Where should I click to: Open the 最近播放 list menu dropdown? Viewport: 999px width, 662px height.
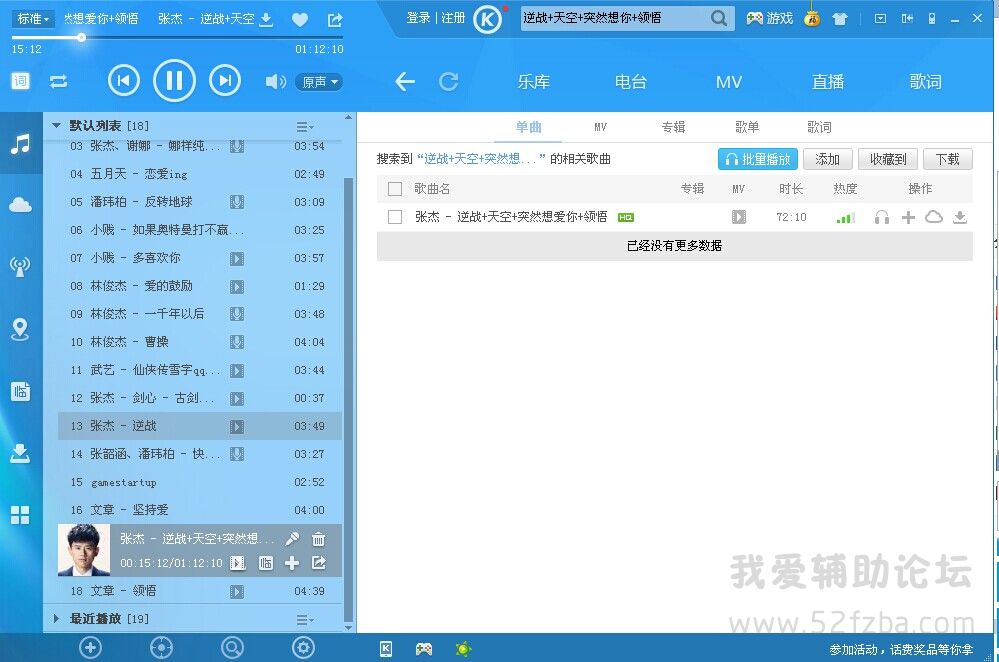[x=305, y=619]
